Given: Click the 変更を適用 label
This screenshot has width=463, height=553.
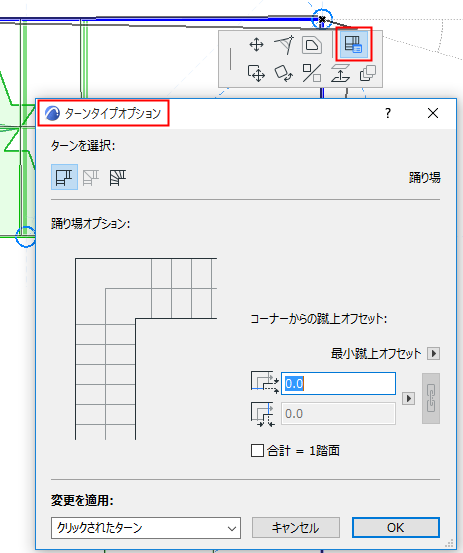Looking at the screenshot, I should (x=82, y=500).
